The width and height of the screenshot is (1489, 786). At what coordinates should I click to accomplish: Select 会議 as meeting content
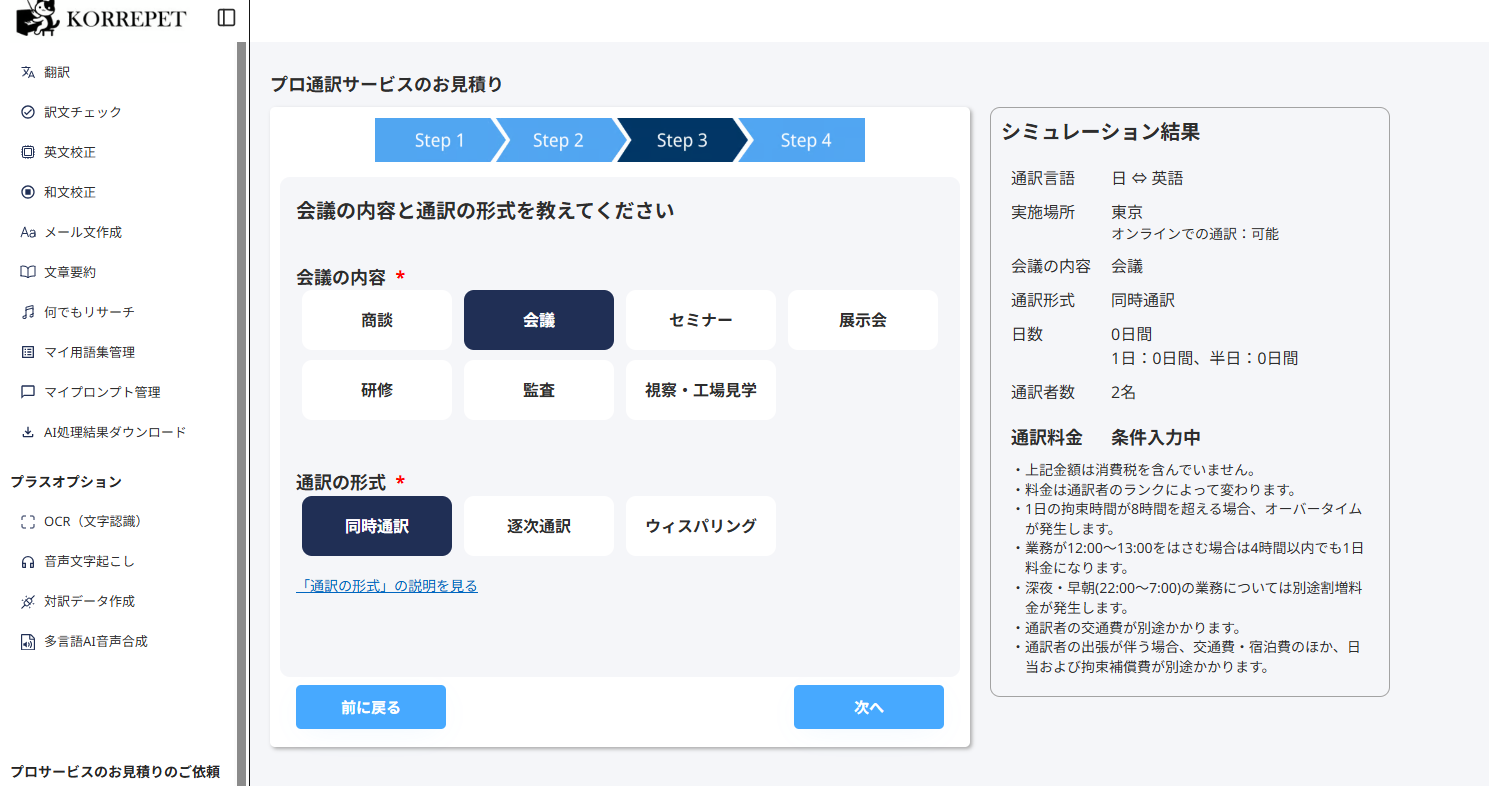(539, 320)
